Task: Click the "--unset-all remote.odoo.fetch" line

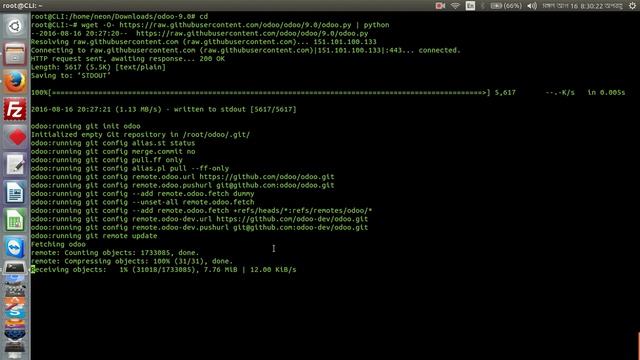Action: [142, 202]
